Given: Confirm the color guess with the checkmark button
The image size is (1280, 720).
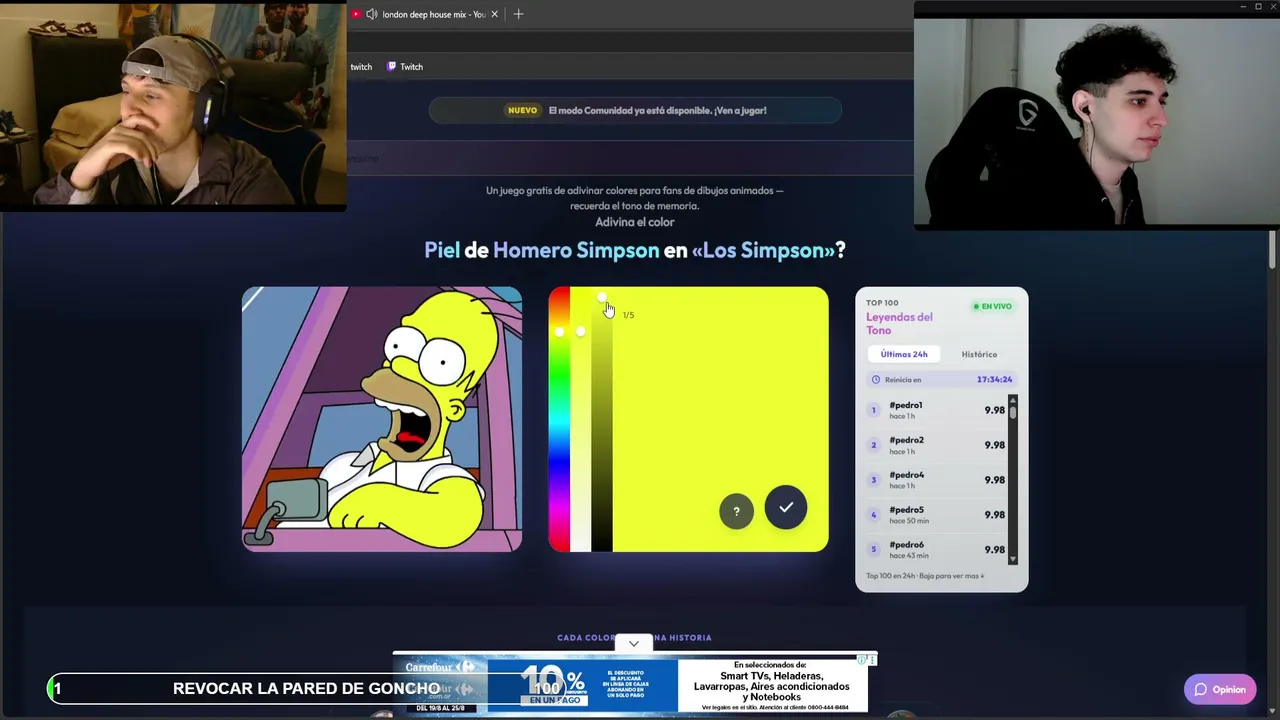Looking at the screenshot, I should [786, 507].
